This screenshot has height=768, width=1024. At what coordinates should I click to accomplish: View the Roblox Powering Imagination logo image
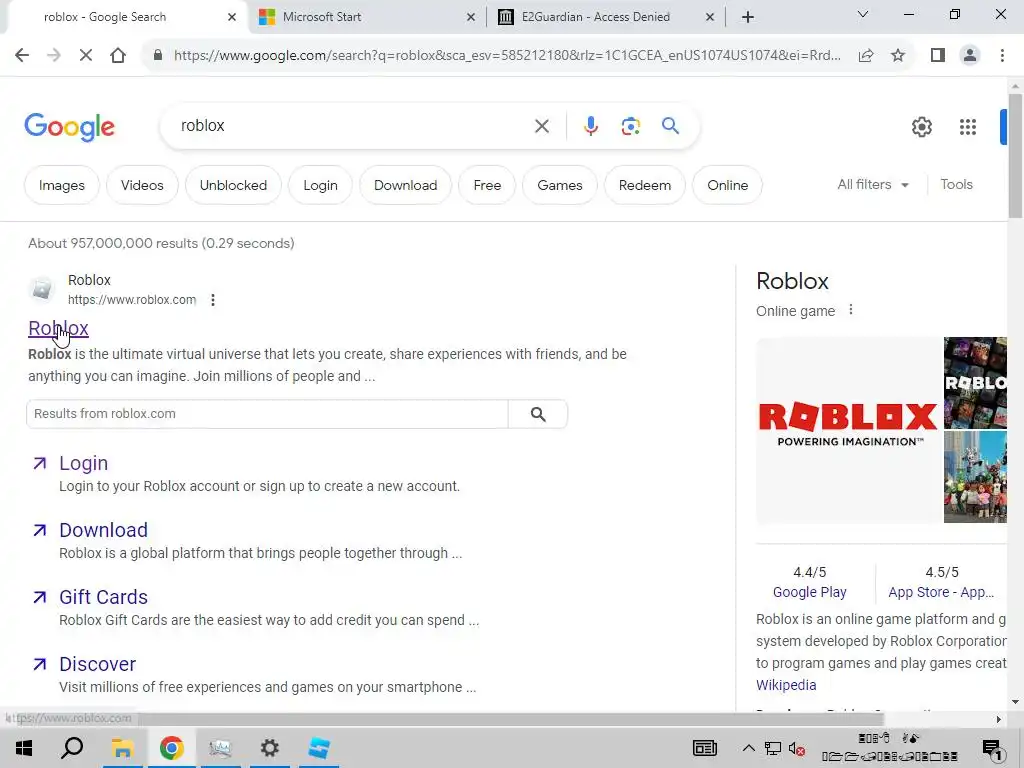click(848, 430)
